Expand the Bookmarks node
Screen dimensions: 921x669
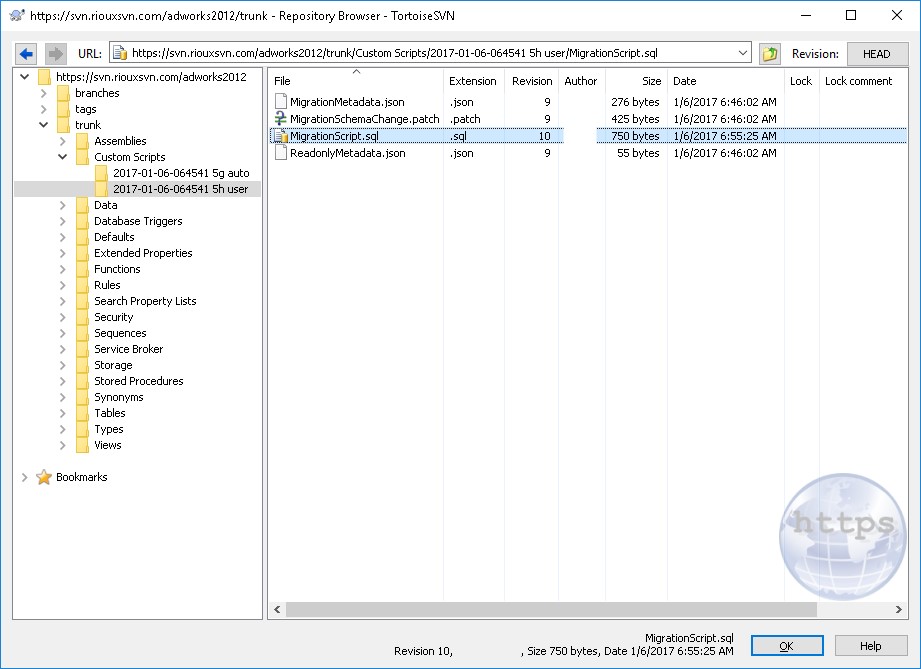click(x=25, y=477)
